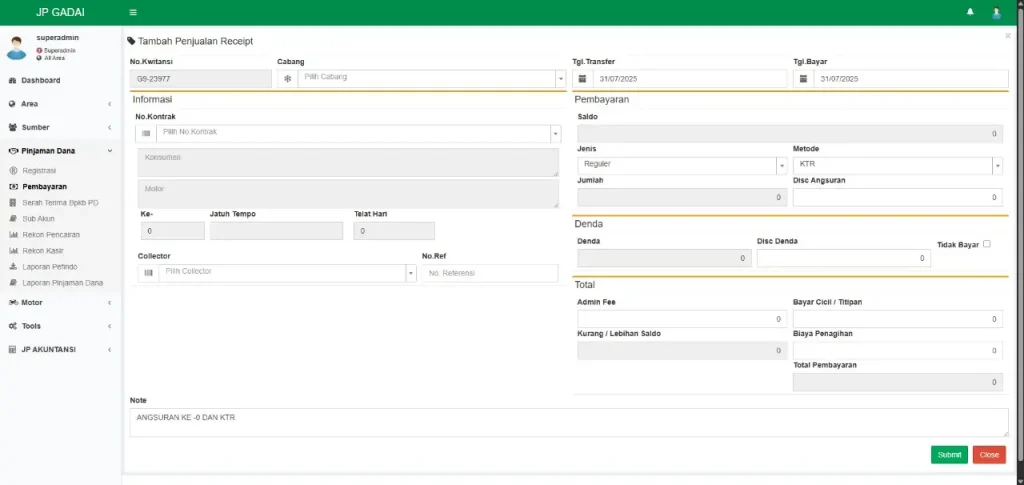
Task: Click the superadmin avatar in sidebar
Action: [16, 48]
